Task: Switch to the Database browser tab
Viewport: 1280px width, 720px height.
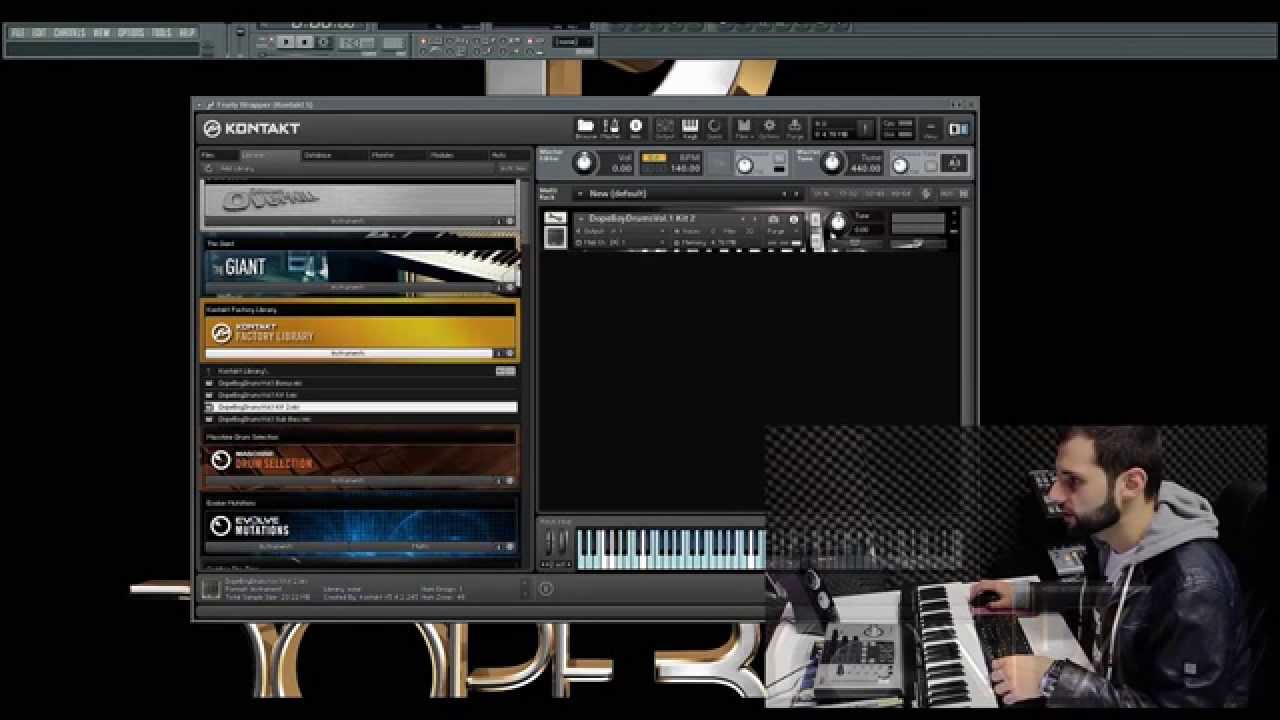Action: (x=333, y=155)
